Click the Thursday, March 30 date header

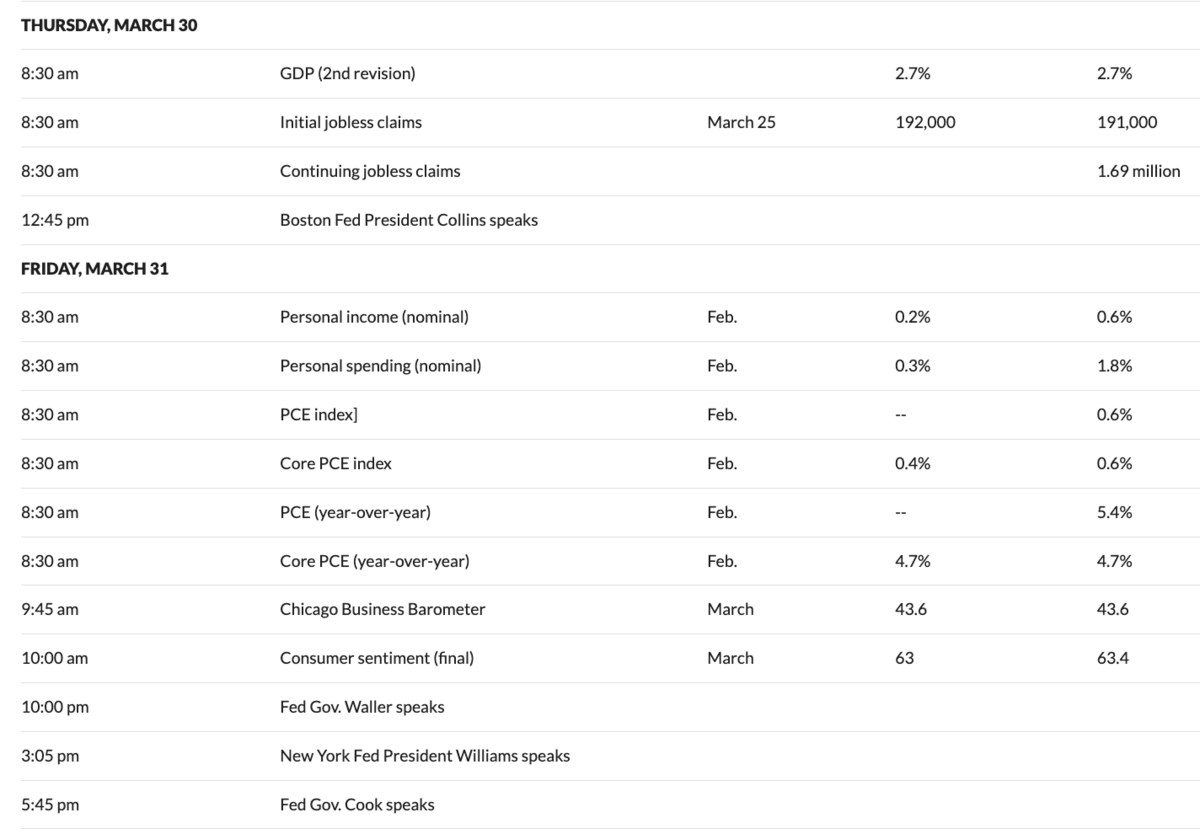coord(109,25)
